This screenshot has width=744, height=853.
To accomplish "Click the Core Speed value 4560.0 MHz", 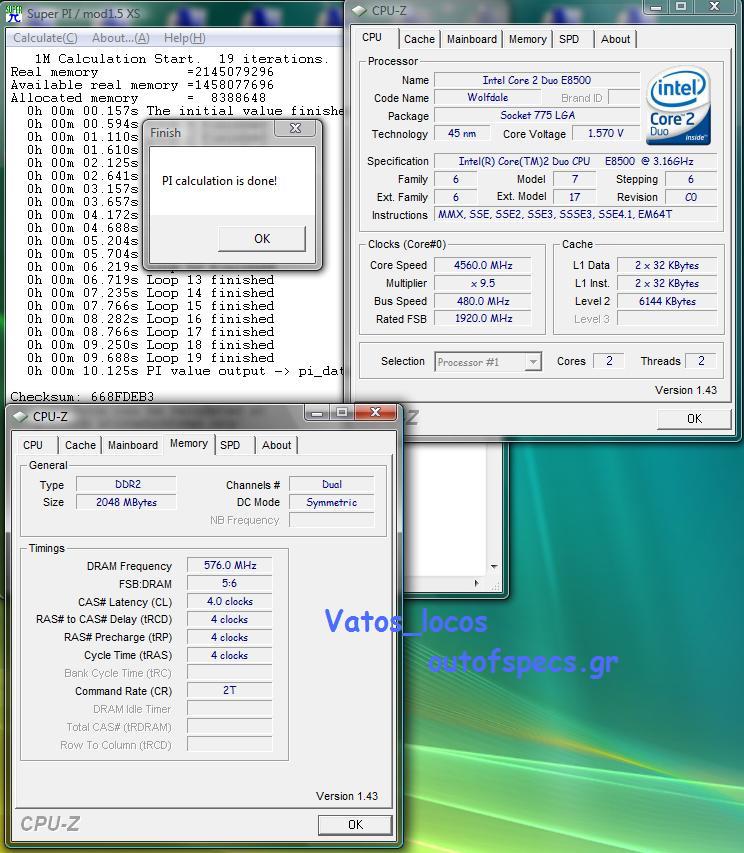I will (483, 265).
